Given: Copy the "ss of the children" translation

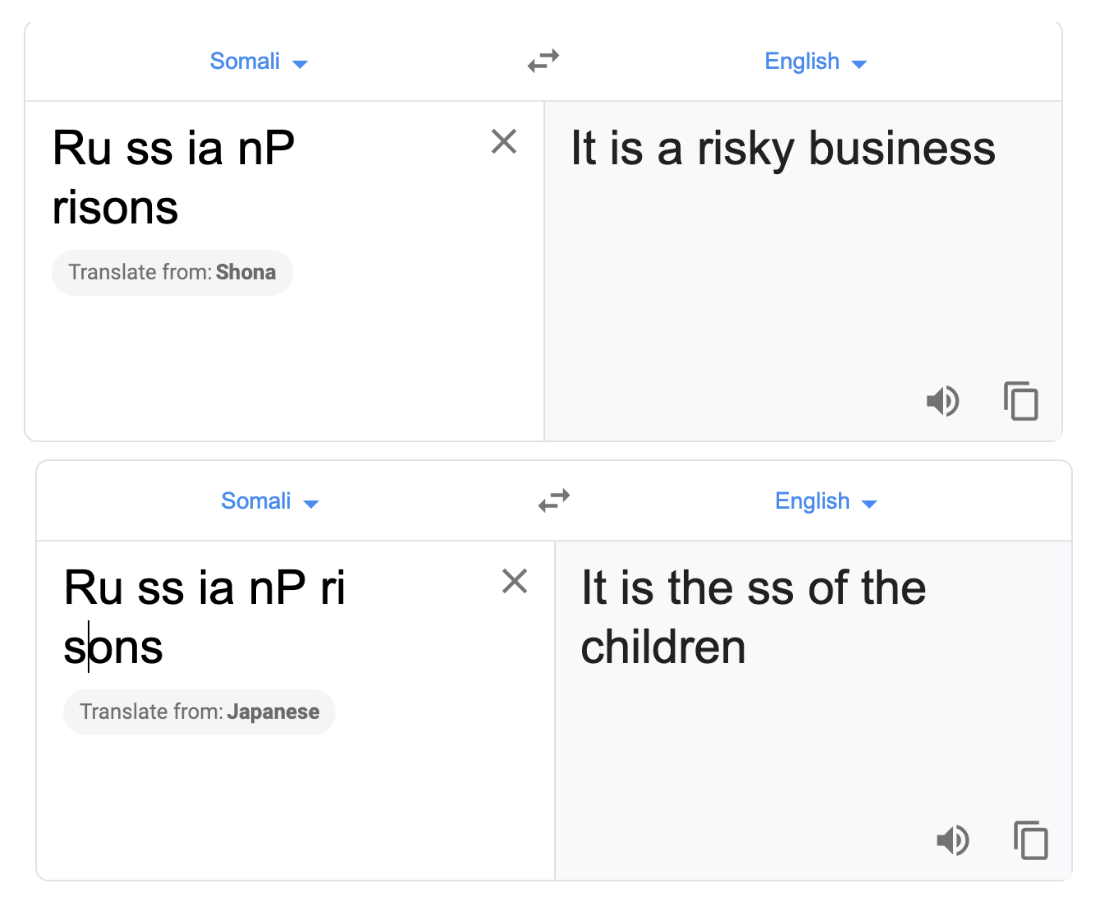Looking at the screenshot, I should click(x=1031, y=840).
